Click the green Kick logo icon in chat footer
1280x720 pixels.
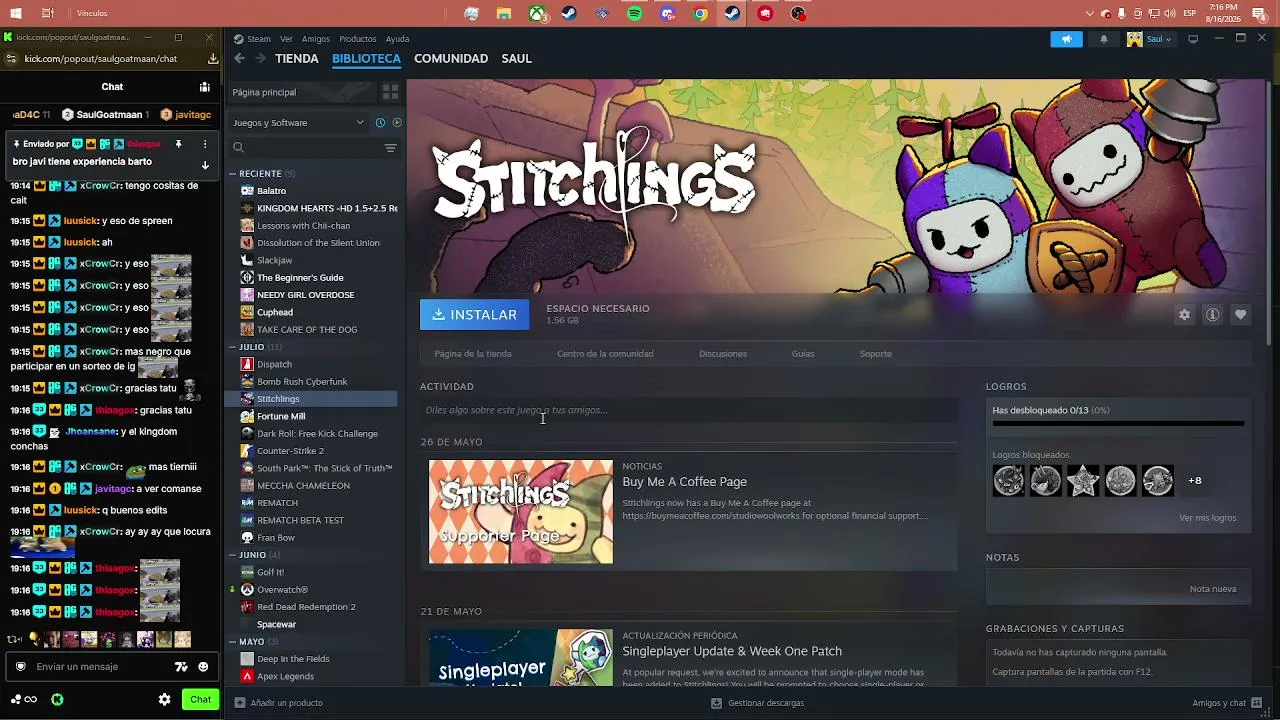point(57,700)
